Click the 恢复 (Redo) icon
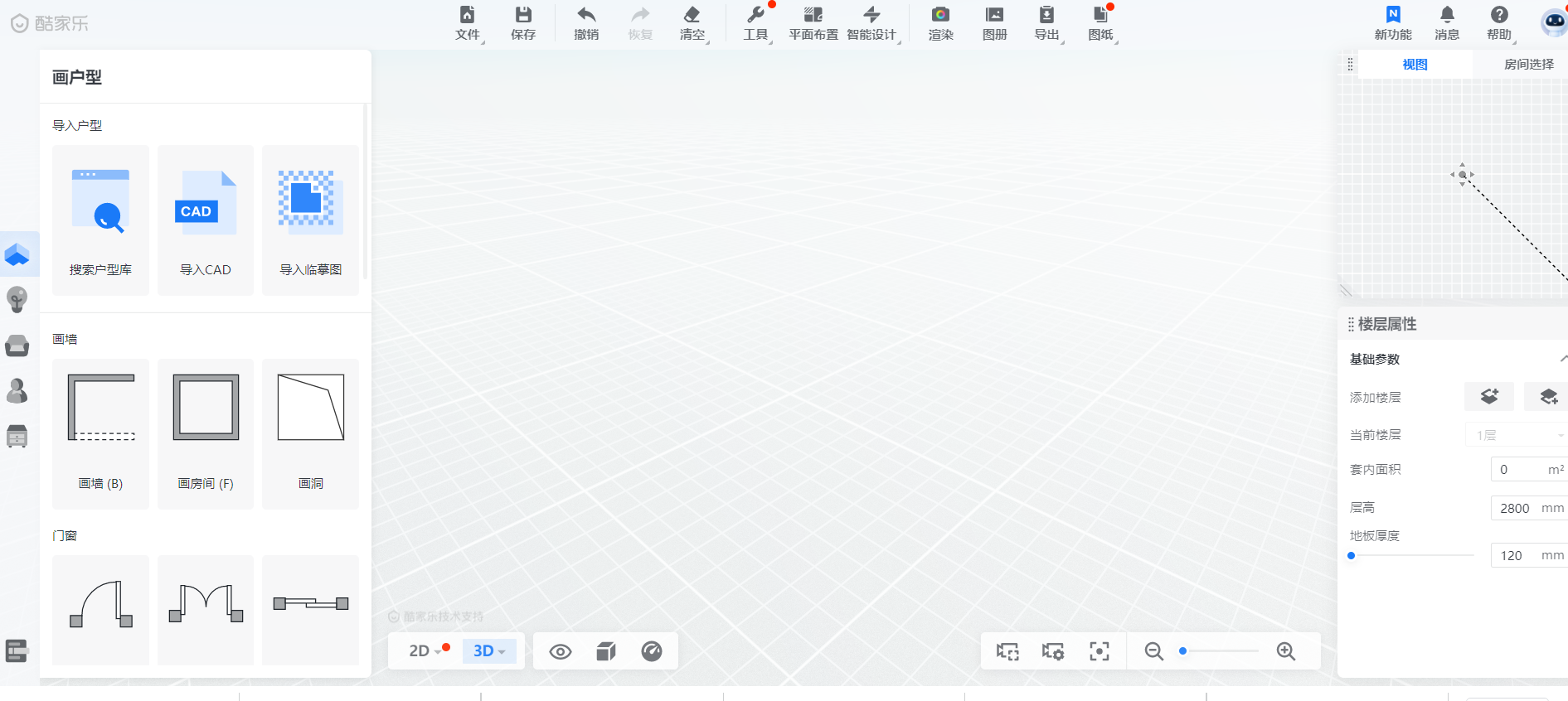This screenshot has height=701, width=1568. point(640,23)
